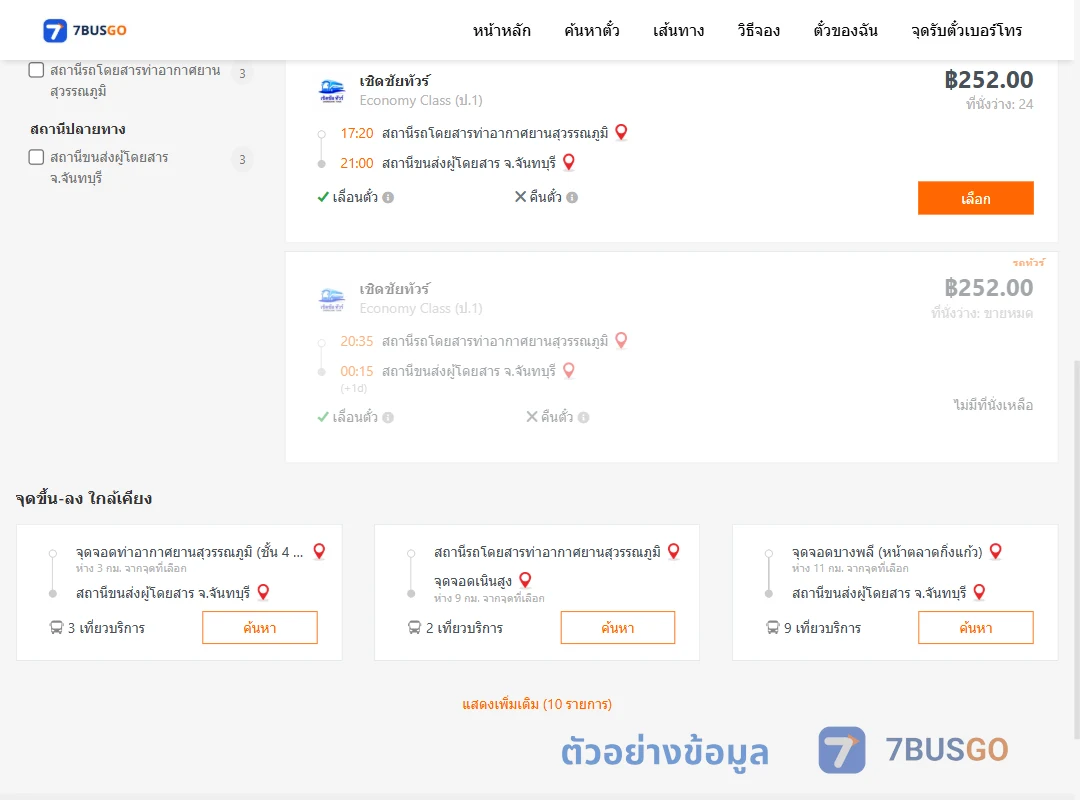Open map pin for 17:20 departure station
The width and height of the screenshot is (1080, 800).
click(x=621, y=132)
